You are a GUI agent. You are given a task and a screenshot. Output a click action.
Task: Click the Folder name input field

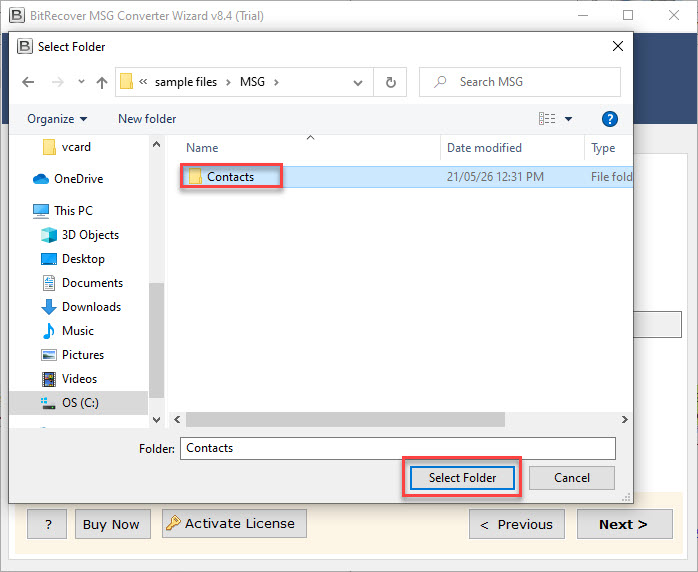pyautogui.click(x=398, y=448)
